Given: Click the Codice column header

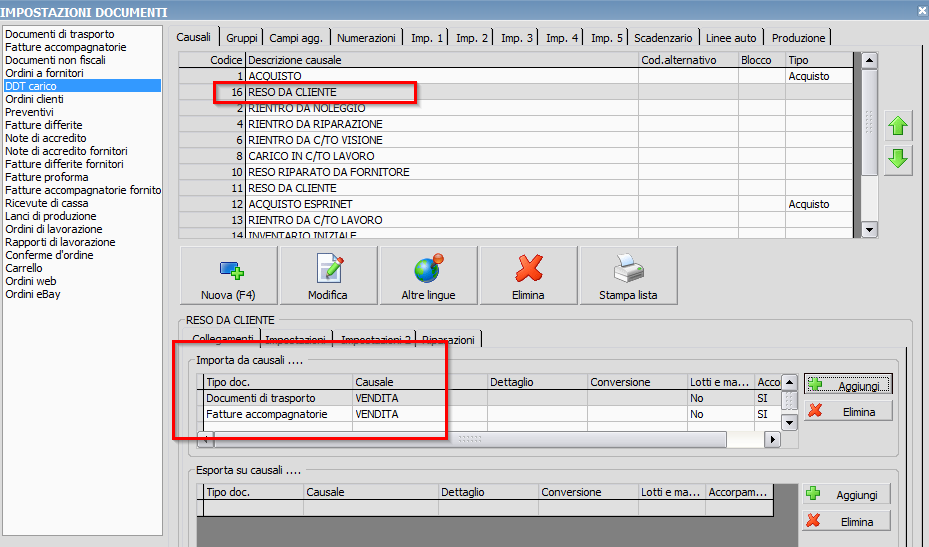Looking at the screenshot, I should click(x=212, y=60).
